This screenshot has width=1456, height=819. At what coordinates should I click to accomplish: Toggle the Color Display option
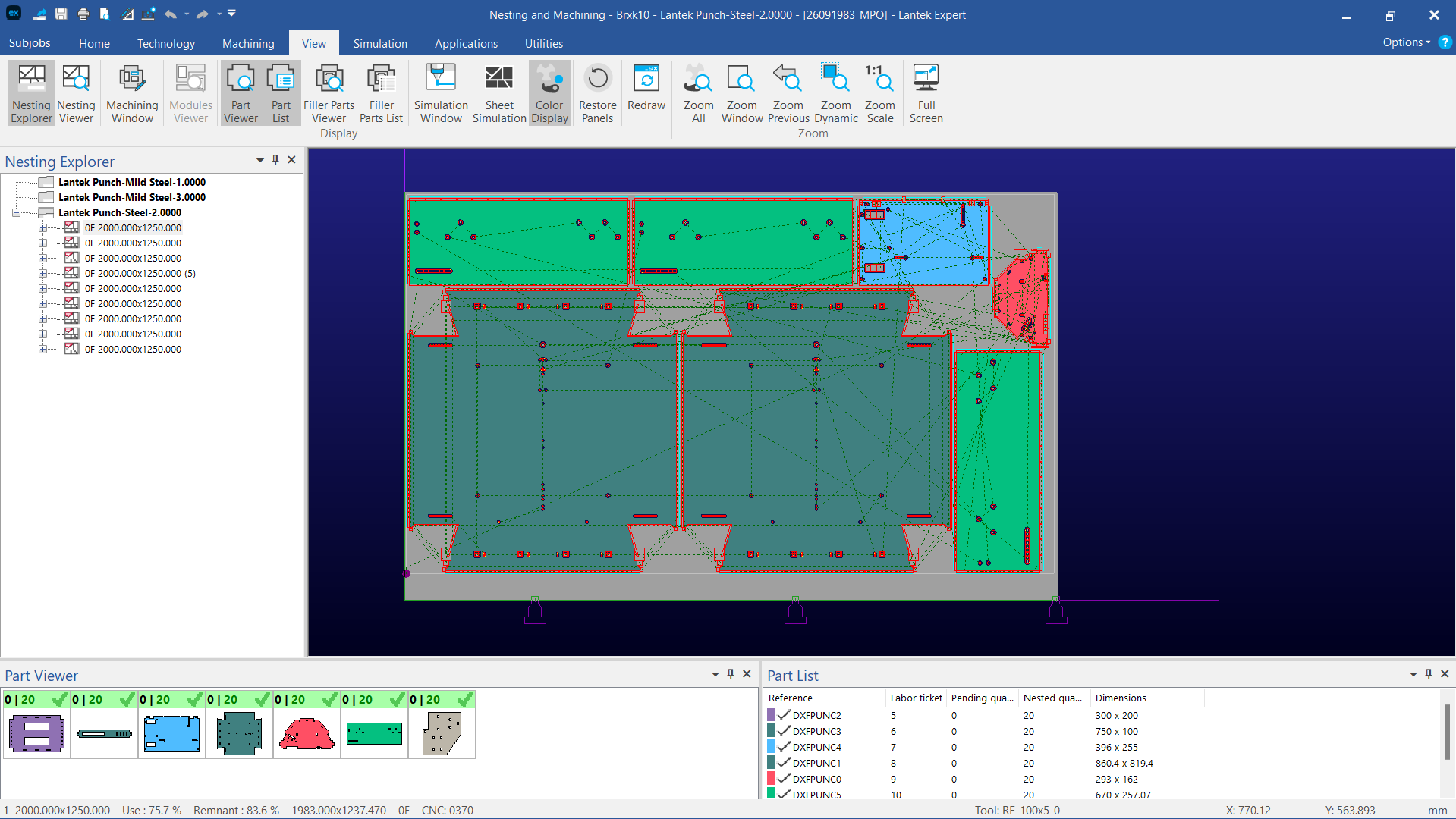[x=549, y=93]
